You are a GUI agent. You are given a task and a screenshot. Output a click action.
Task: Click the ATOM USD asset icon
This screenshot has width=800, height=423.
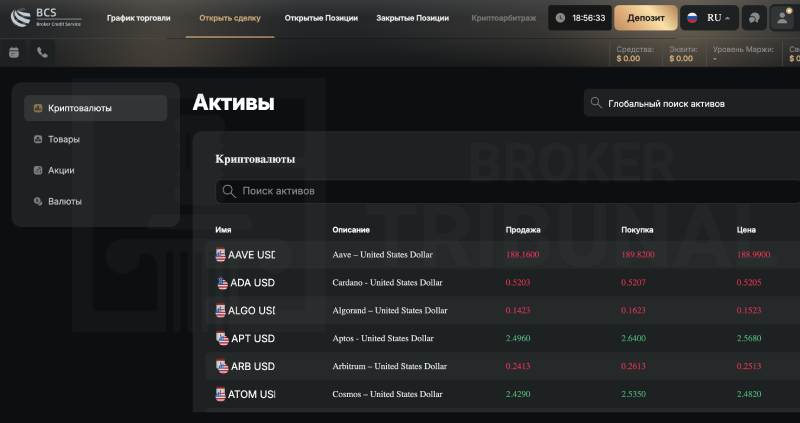click(x=221, y=394)
